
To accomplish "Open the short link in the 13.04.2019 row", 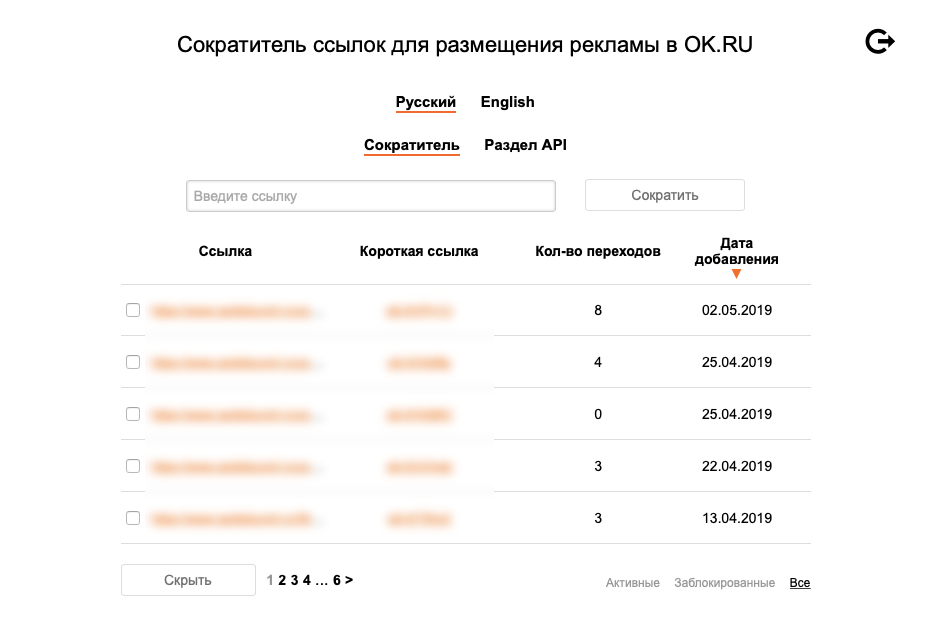I will [x=419, y=520].
